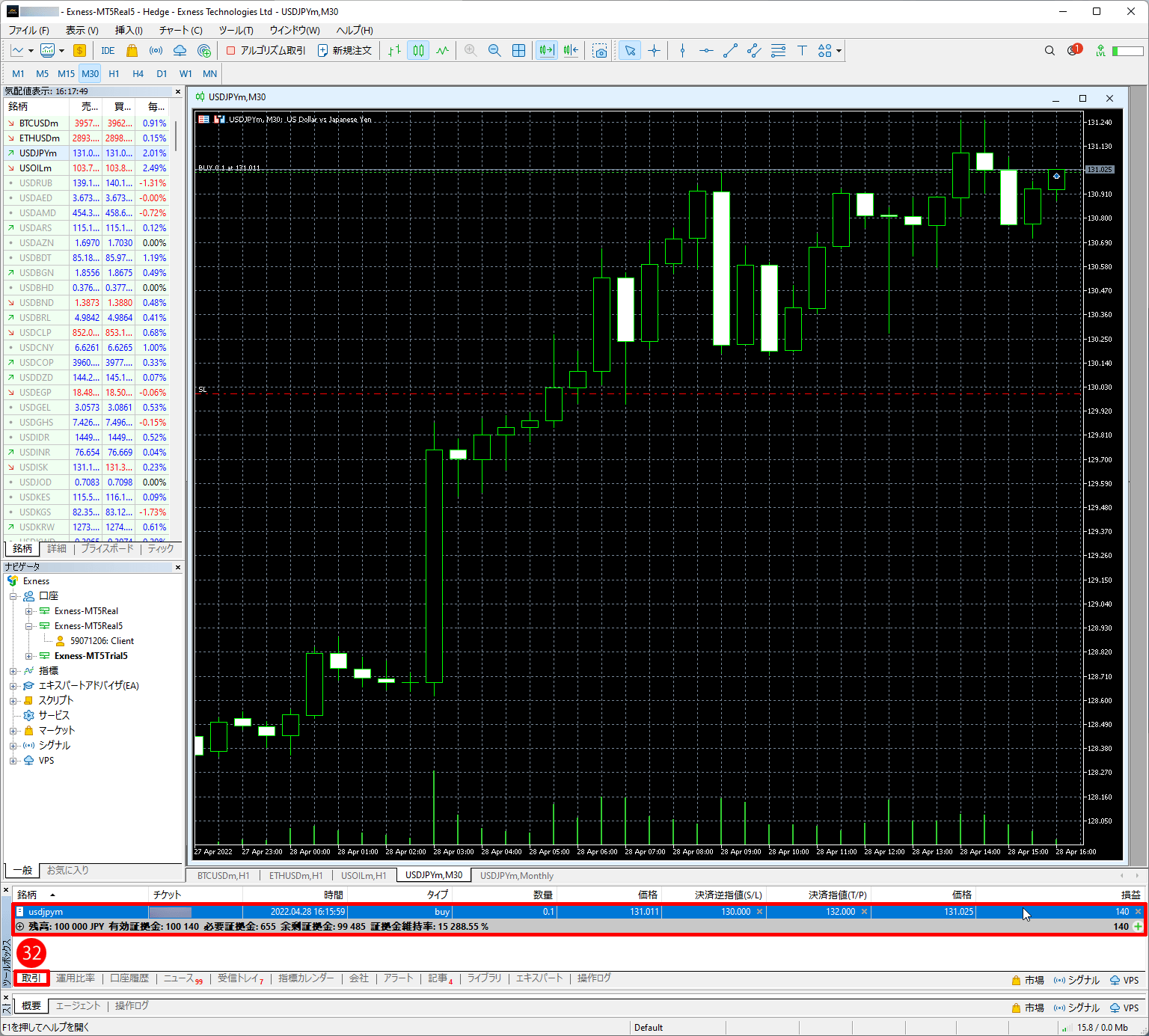Select the H1 timeframe button
Screen dimensions: 1149x1036
point(114,73)
